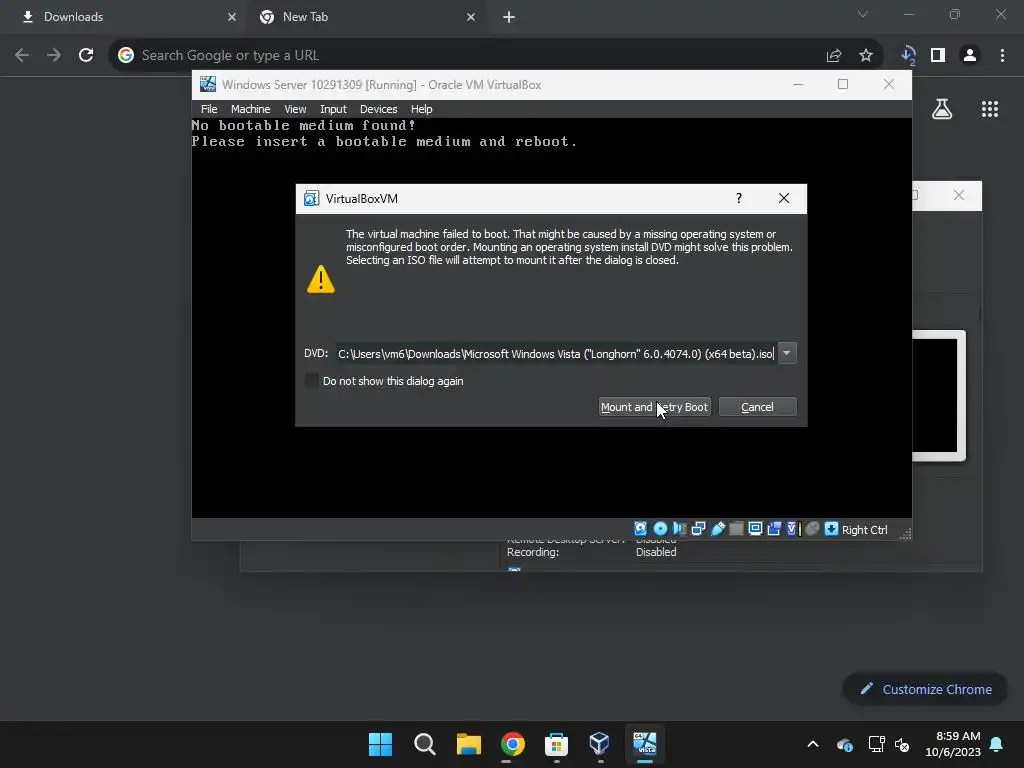Open Microsoft Store from taskbar
Screen dimensions: 1024x768
coord(556,744)
